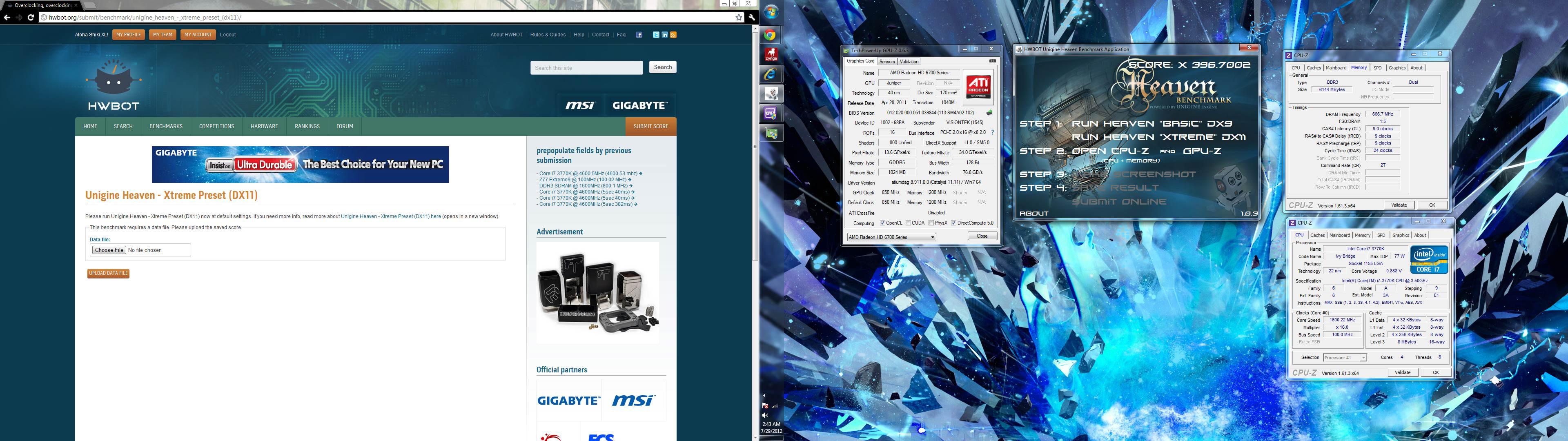Click Bus Interface question mark in GPU-Z
1568x441 pixels.
tap(993, 132)
